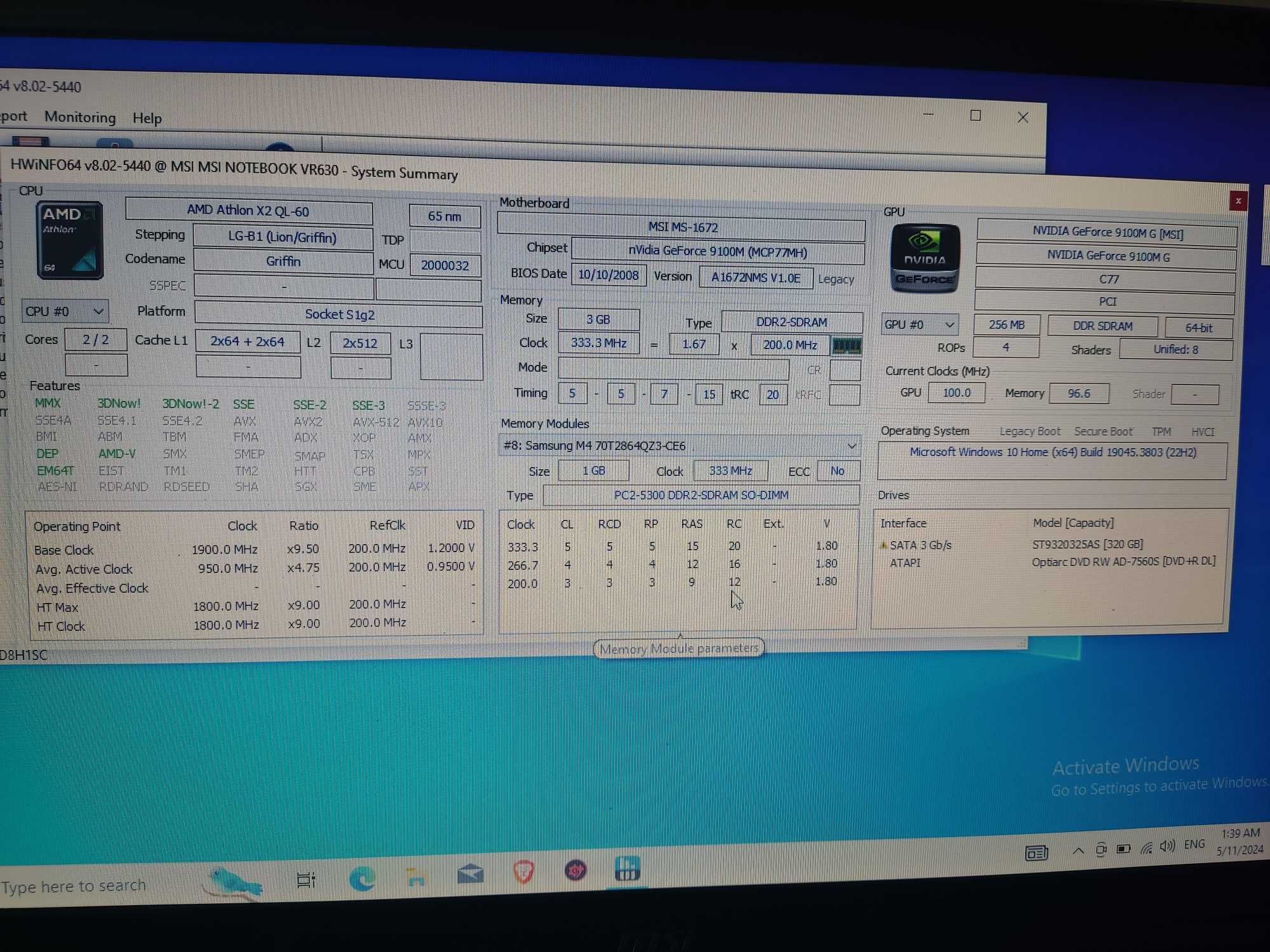The width and height of the screenshot is (1270, 952).
Task: Click the memory clock 333.3 MHz field
Action: pyautogui.click(x=598, y=343)
